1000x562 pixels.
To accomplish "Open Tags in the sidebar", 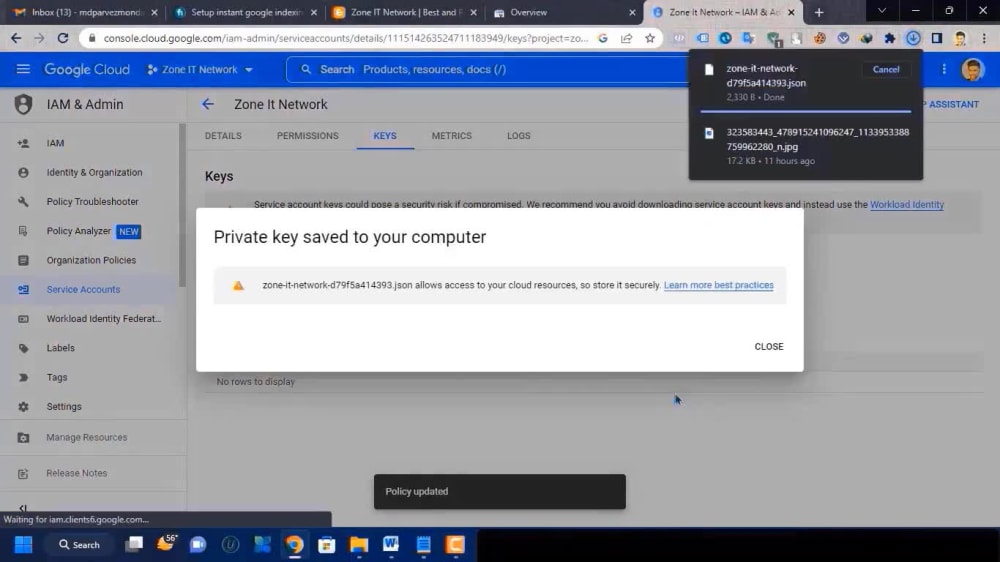I will 57,377.
